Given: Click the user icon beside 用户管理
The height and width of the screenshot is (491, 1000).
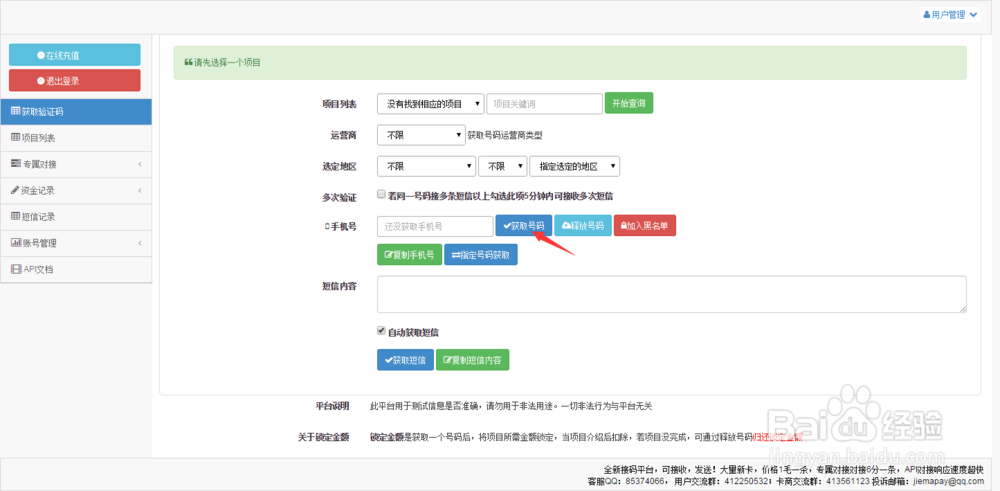Looking at the screenshot, I should tap(927, 15).
